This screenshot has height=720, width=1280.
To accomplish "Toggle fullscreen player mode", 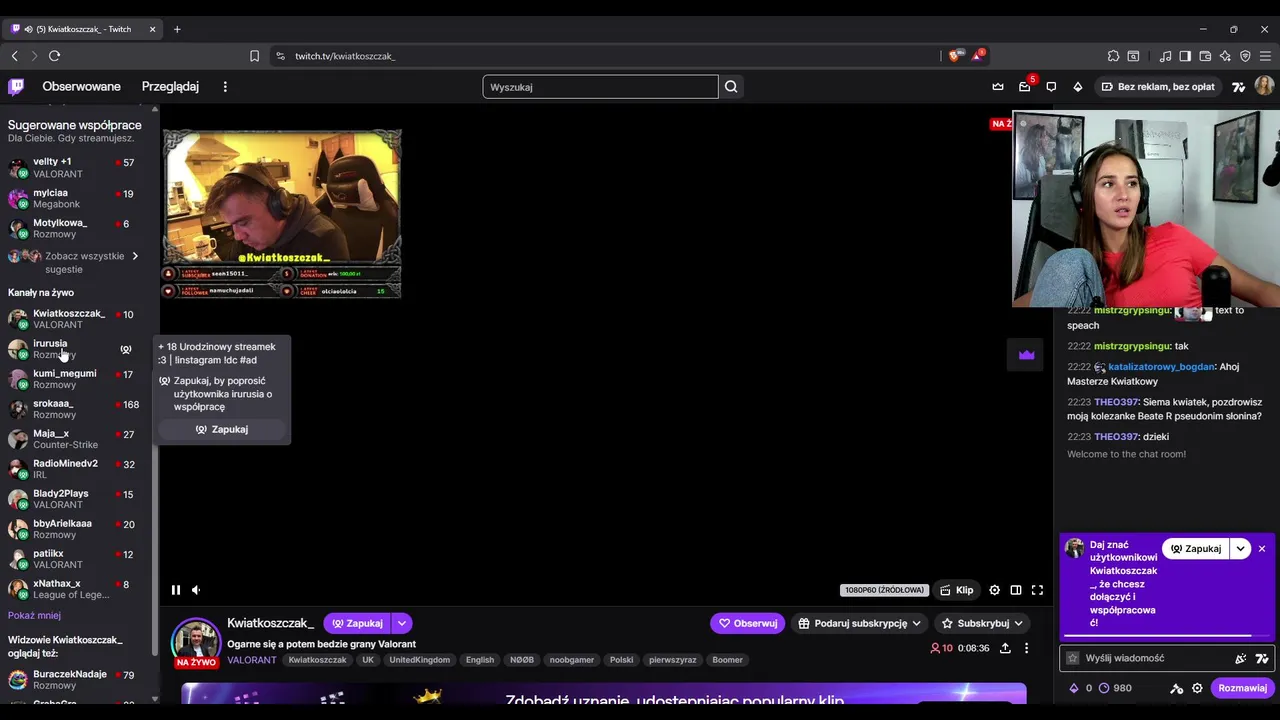I will coord(1037,590).
